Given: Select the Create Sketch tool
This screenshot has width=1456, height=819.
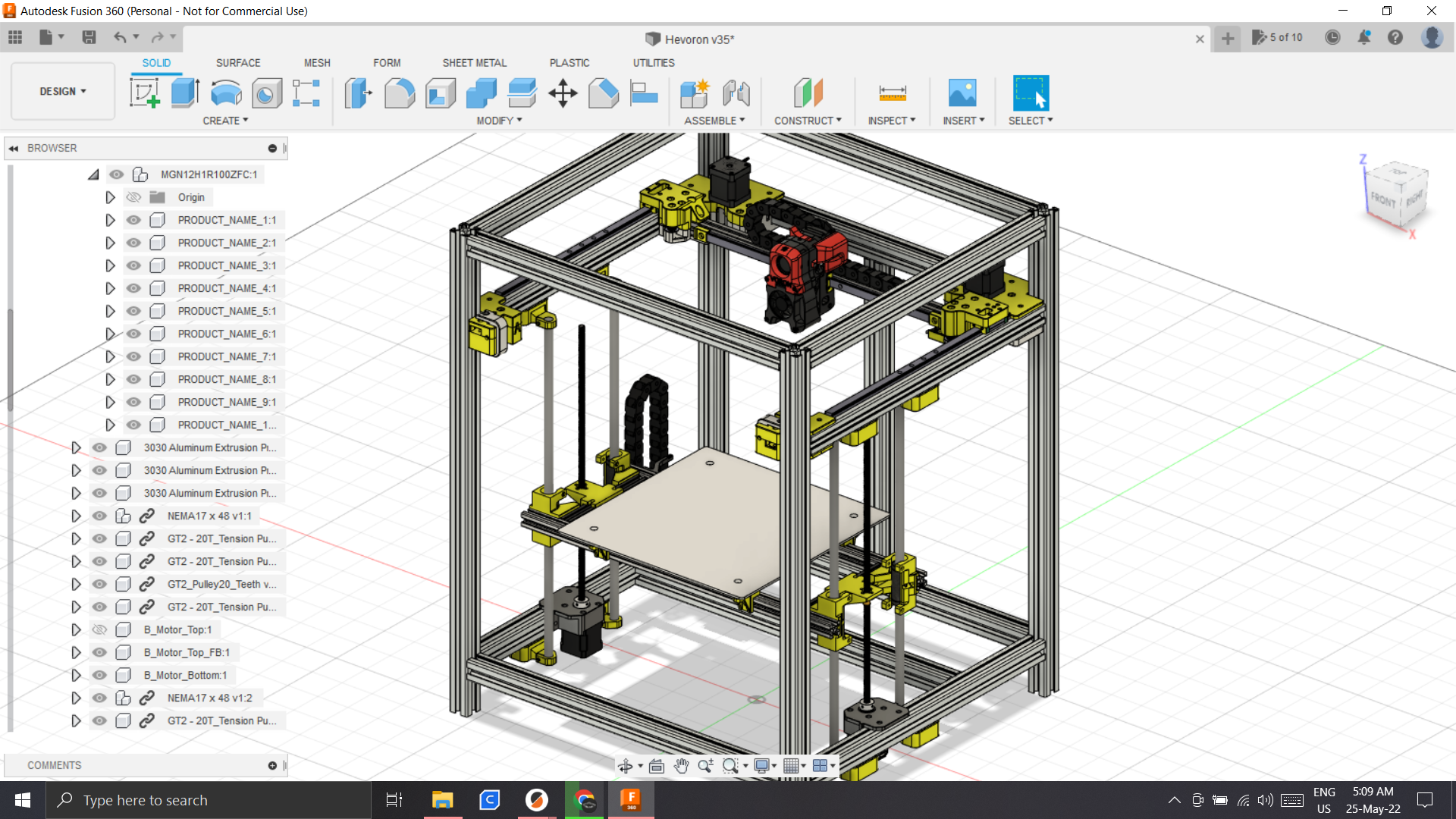Looking at the screenshot, I should 144,93.
